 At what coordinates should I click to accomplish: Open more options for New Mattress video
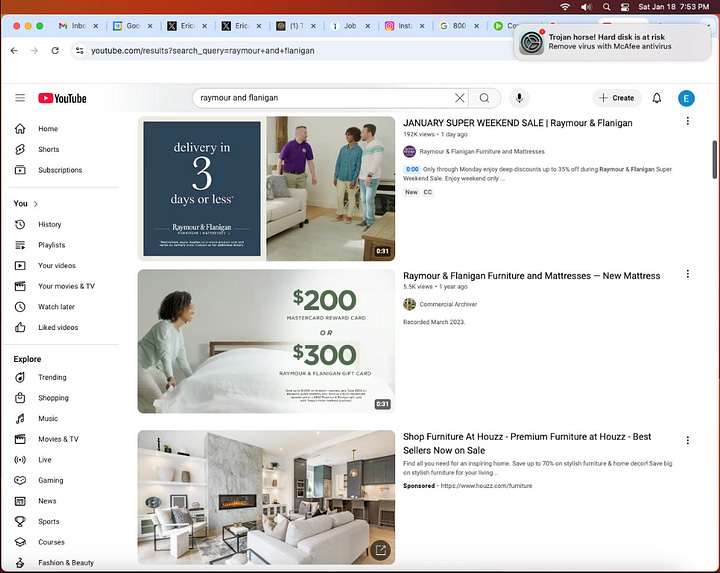click(x=687, y=274)
